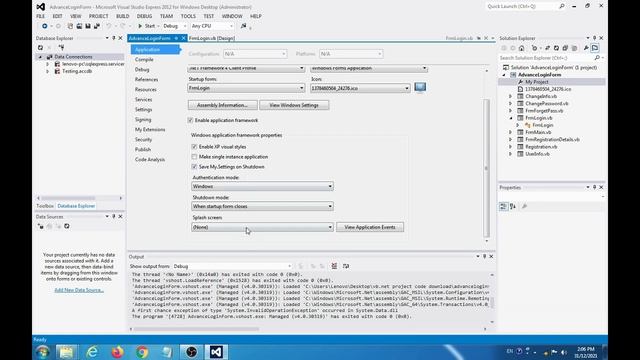This screenshot has width=640, height=360.
Task: Select the References settings page
Action: pos(147,80)
